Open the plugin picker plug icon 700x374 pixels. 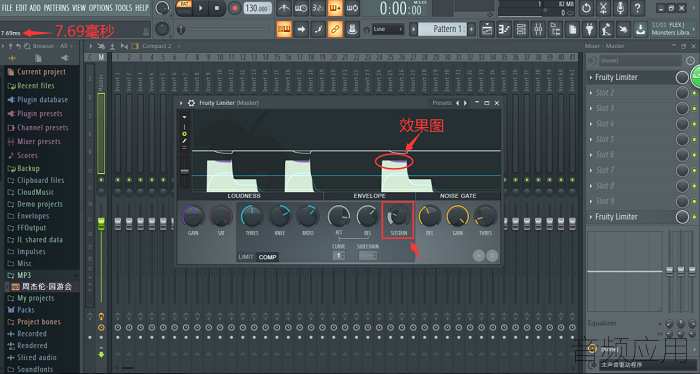pyautogui.click(x=589, y=29)
